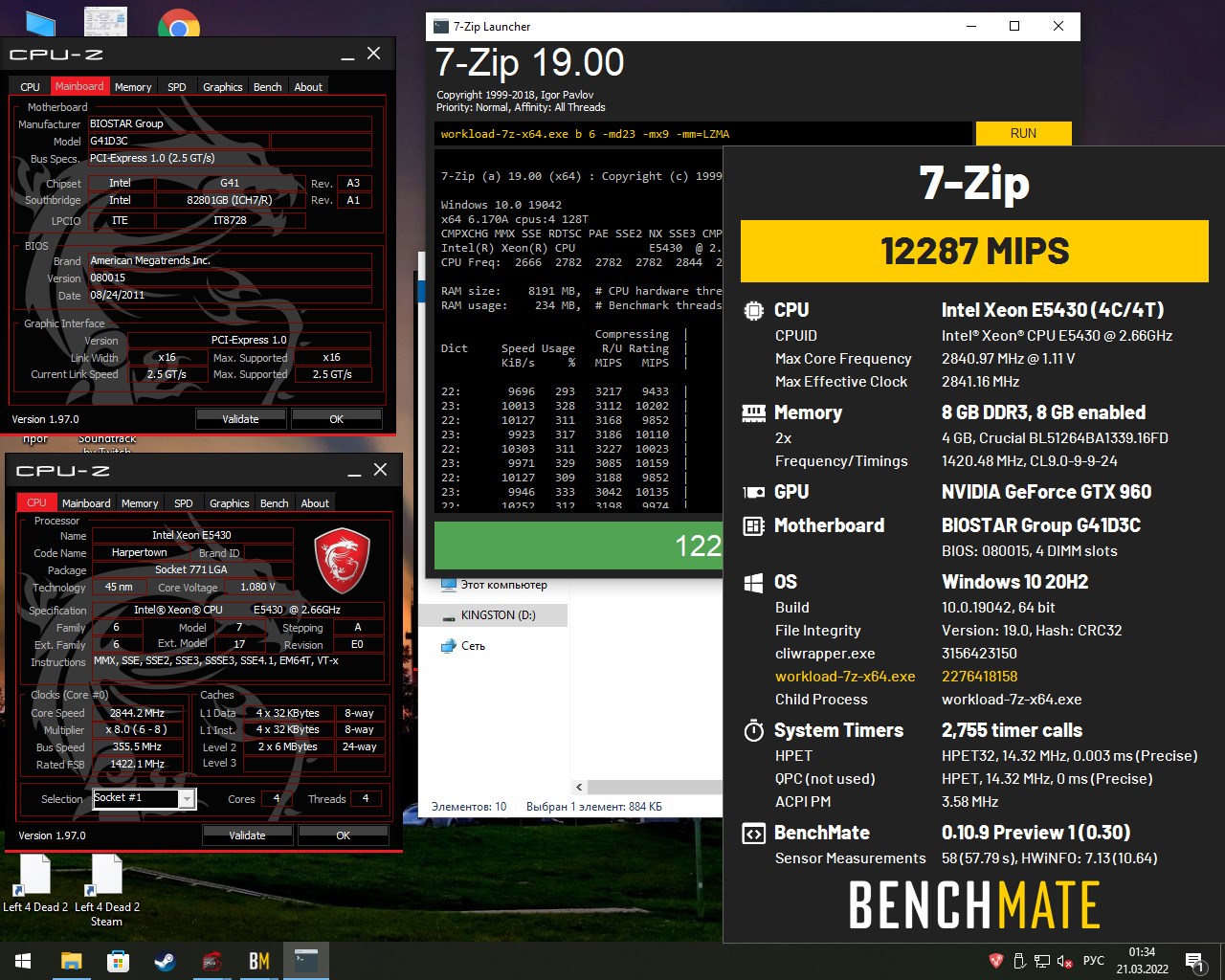Screen dimensions: 1225x980
Task: Click the NVIDIA GeForce GTX 960 text
Action: 1046,492
